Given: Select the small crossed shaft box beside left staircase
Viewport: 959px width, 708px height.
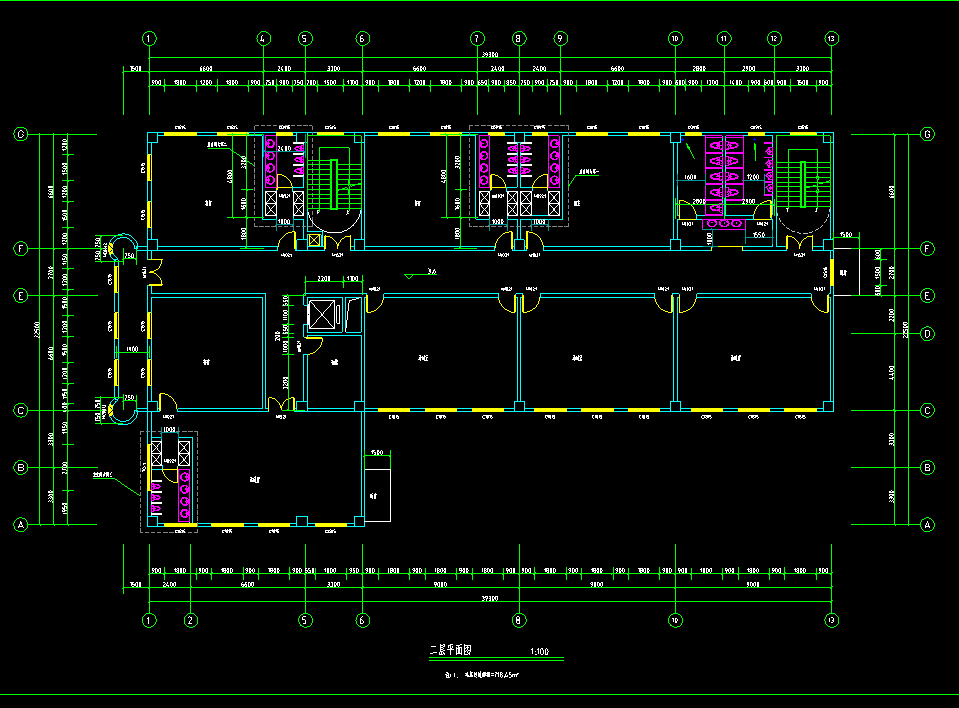Looking at the screenshot, I should pos(316,241).
